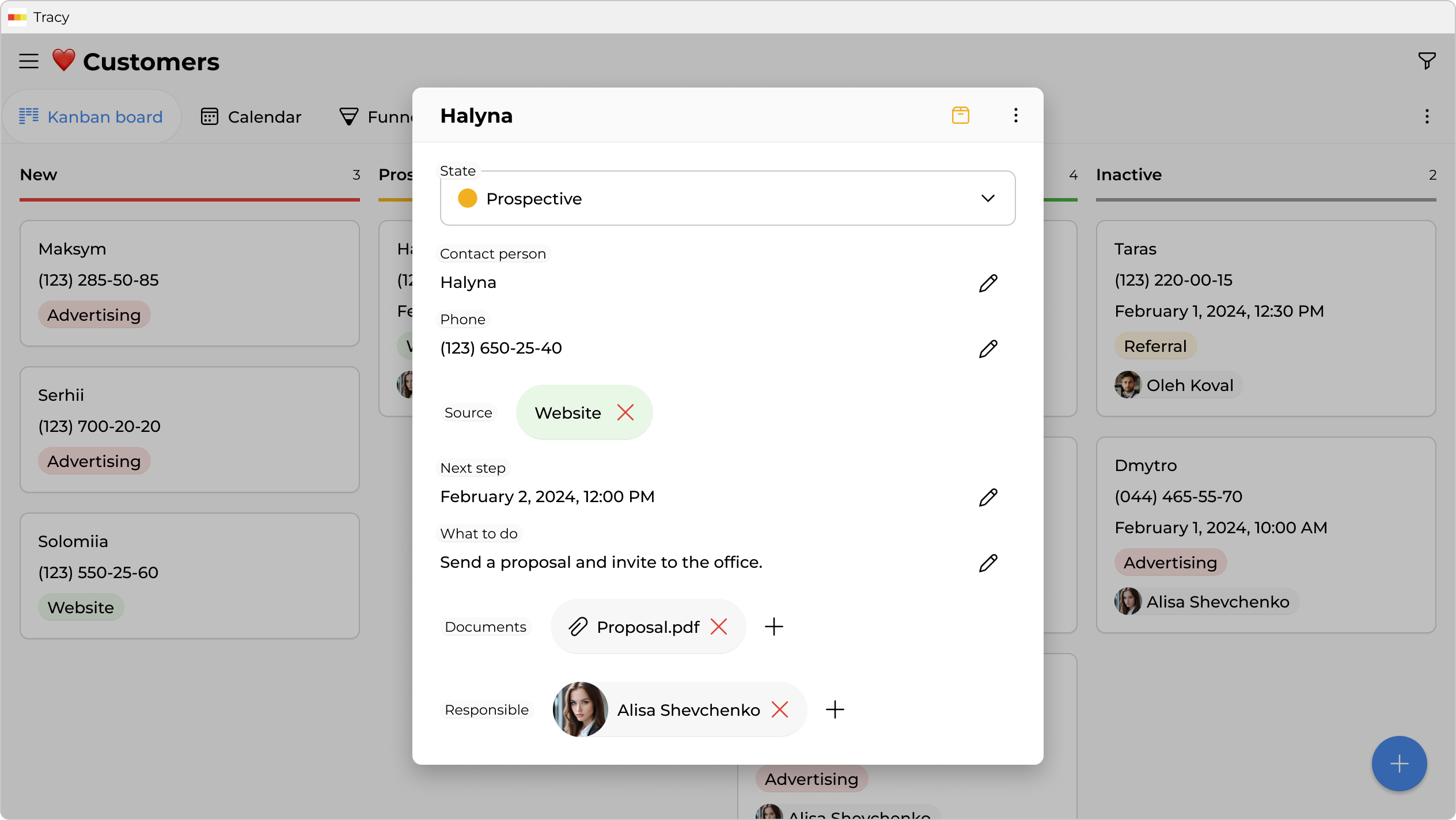Click the yellow Prospective state color dot
Screen dimensions: 1456x820
click(x=467, y=198)
